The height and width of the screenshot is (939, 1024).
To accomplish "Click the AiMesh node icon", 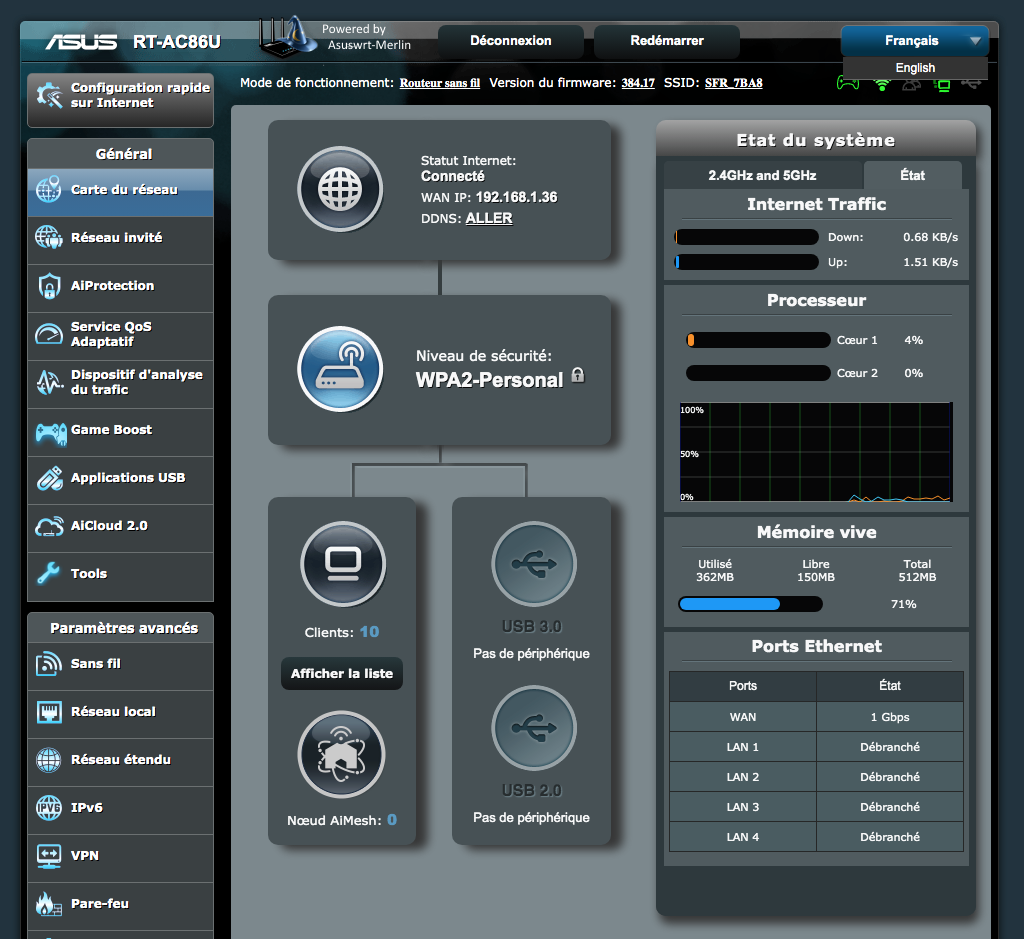I will [342, 755].
